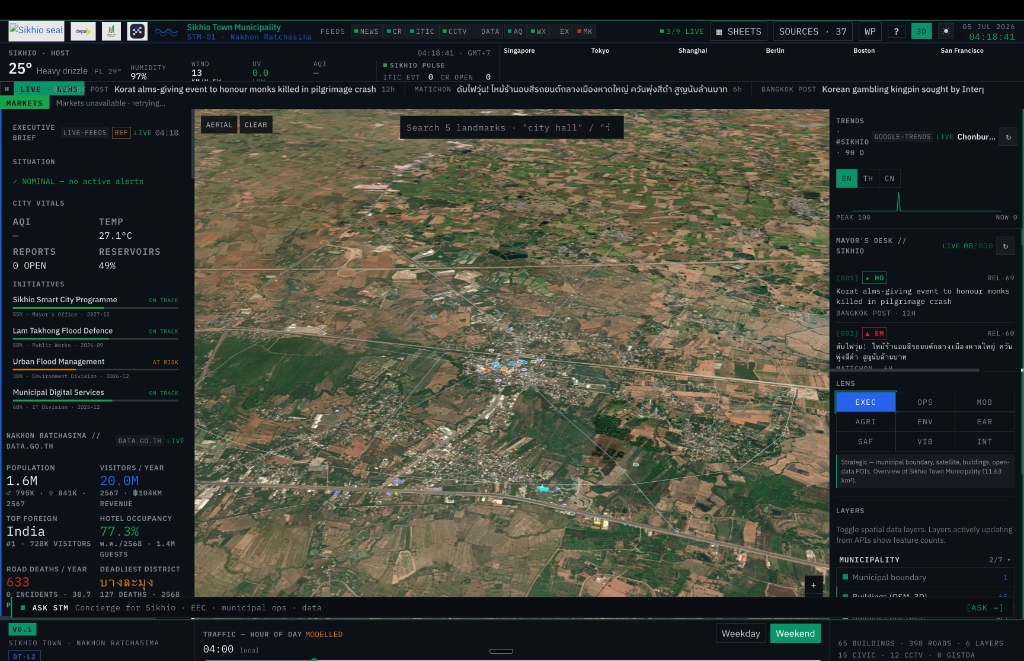Focus the landmarks search field

pos(511,127)
